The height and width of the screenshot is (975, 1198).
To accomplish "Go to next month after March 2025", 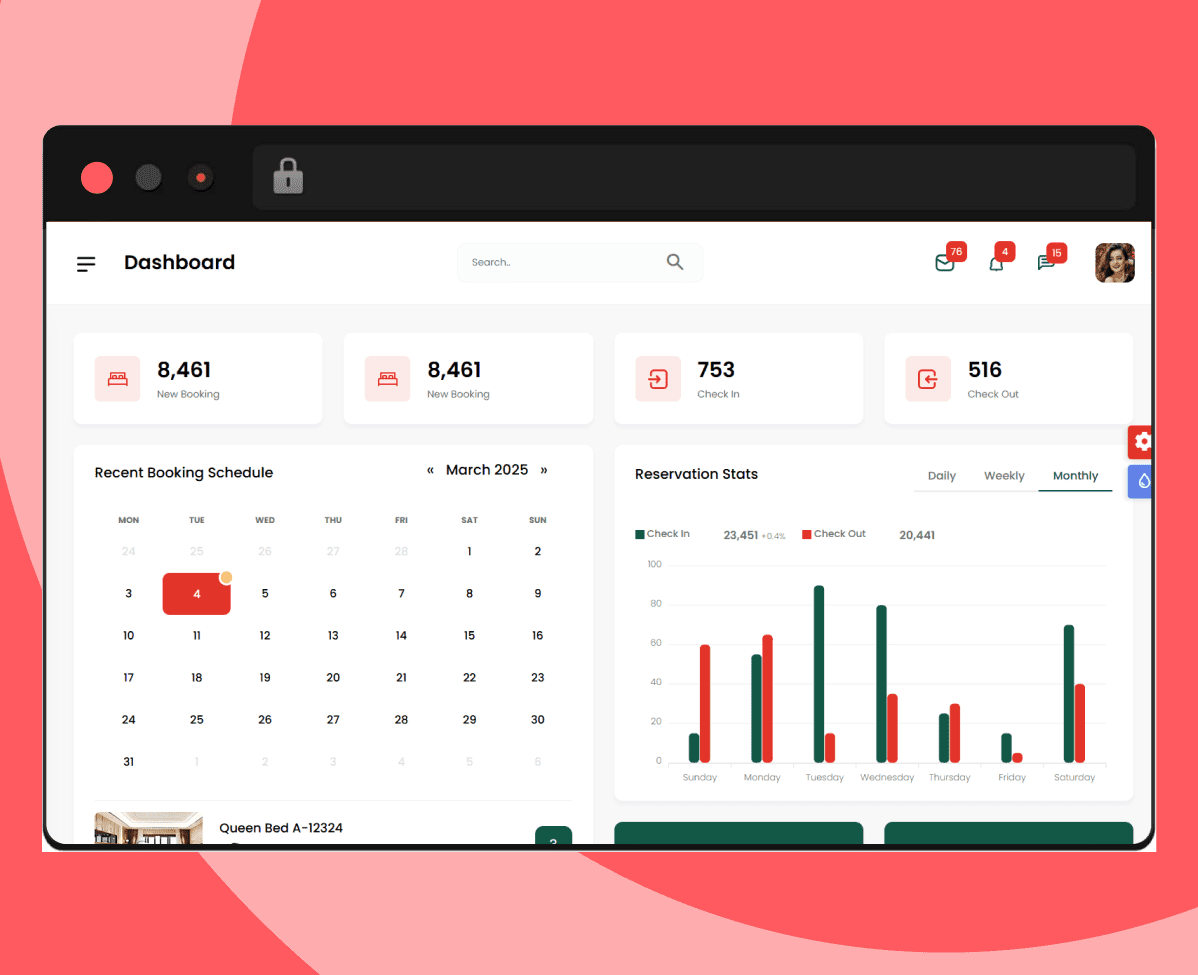I will (544, 470).
